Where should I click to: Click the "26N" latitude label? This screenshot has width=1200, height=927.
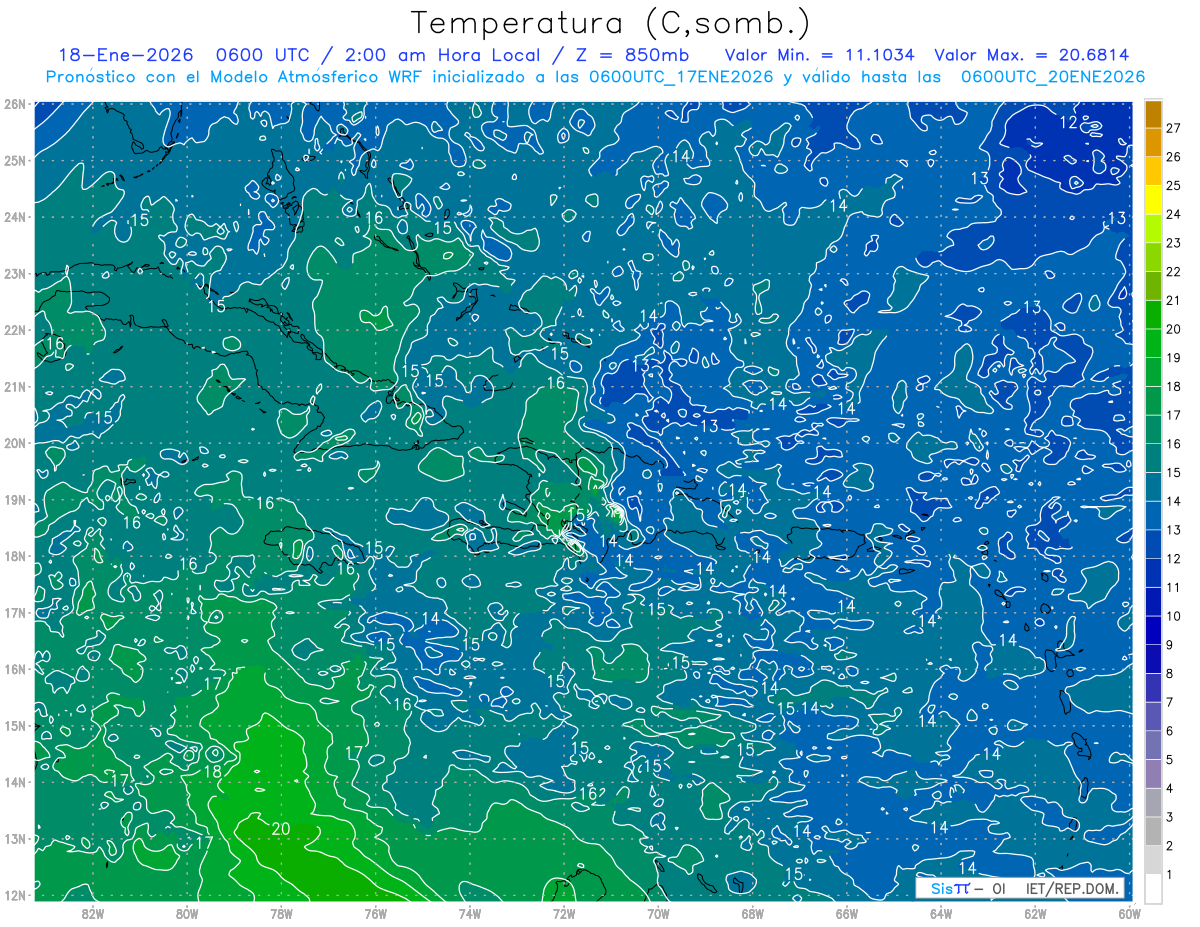click(x=15, y=104)
